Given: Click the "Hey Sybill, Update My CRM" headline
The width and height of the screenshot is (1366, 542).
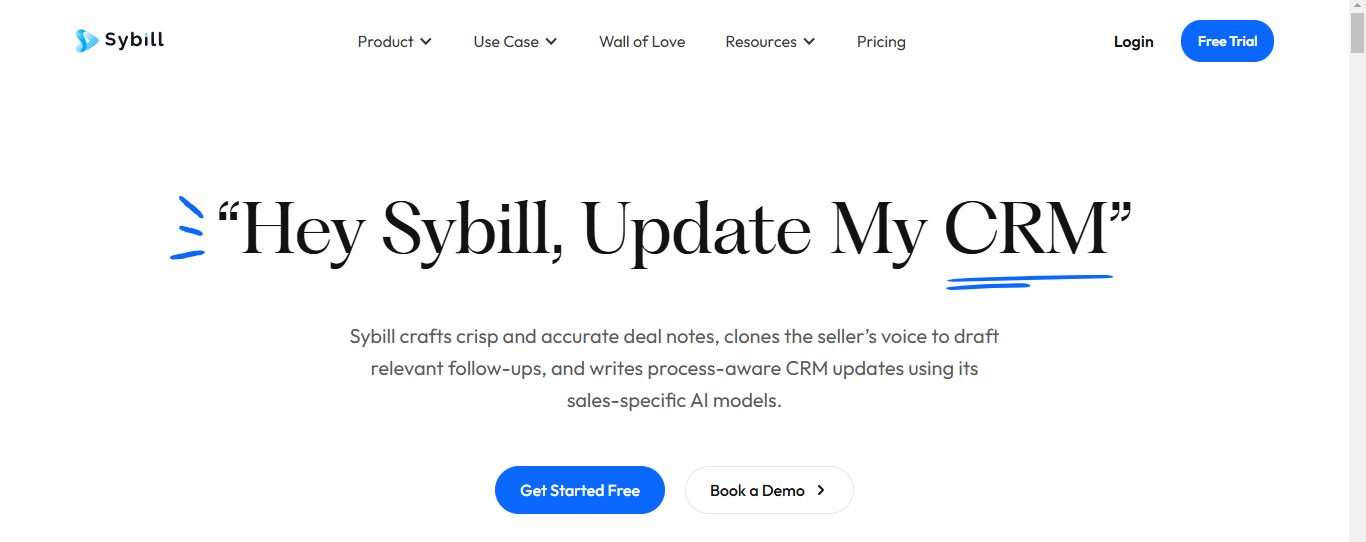Looking at the screenshot, I should click(x=675, y=230).
